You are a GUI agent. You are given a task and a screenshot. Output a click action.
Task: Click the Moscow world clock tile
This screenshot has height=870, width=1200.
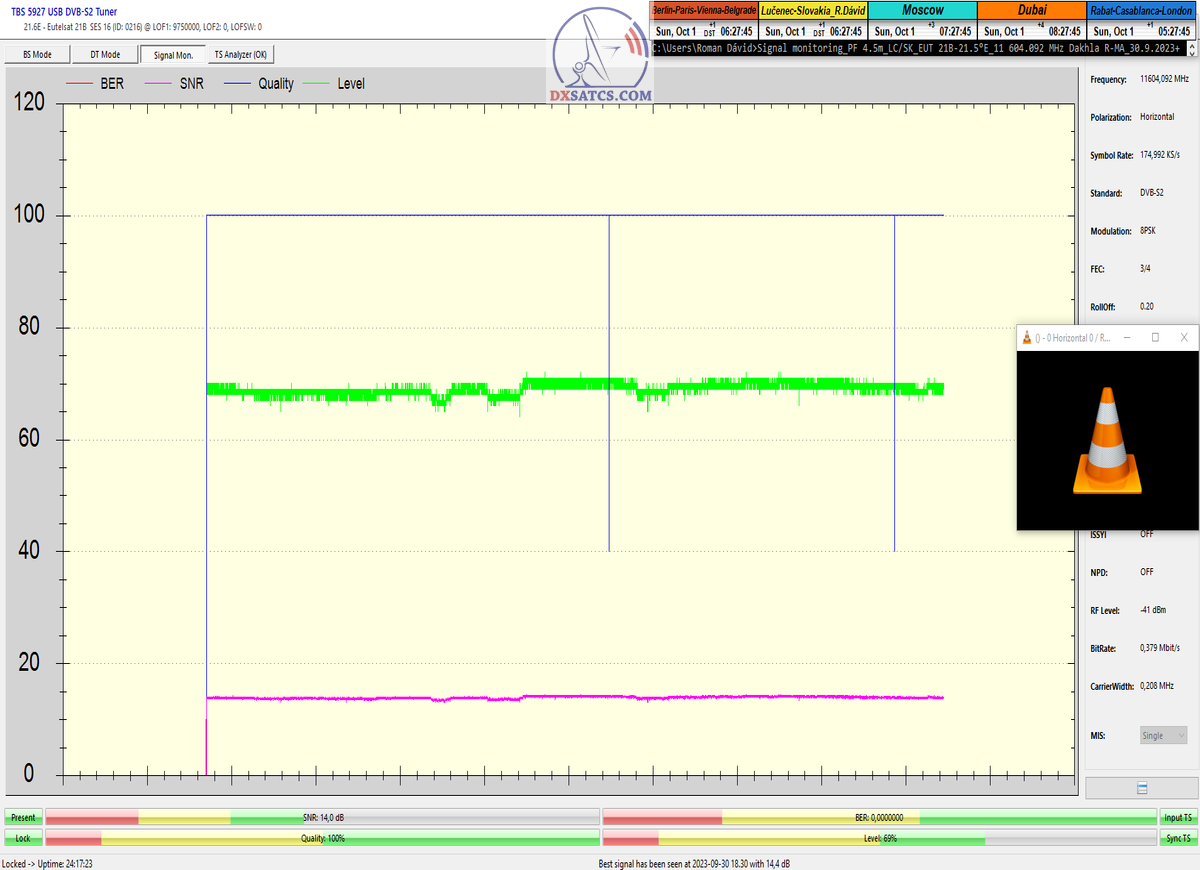921,20
